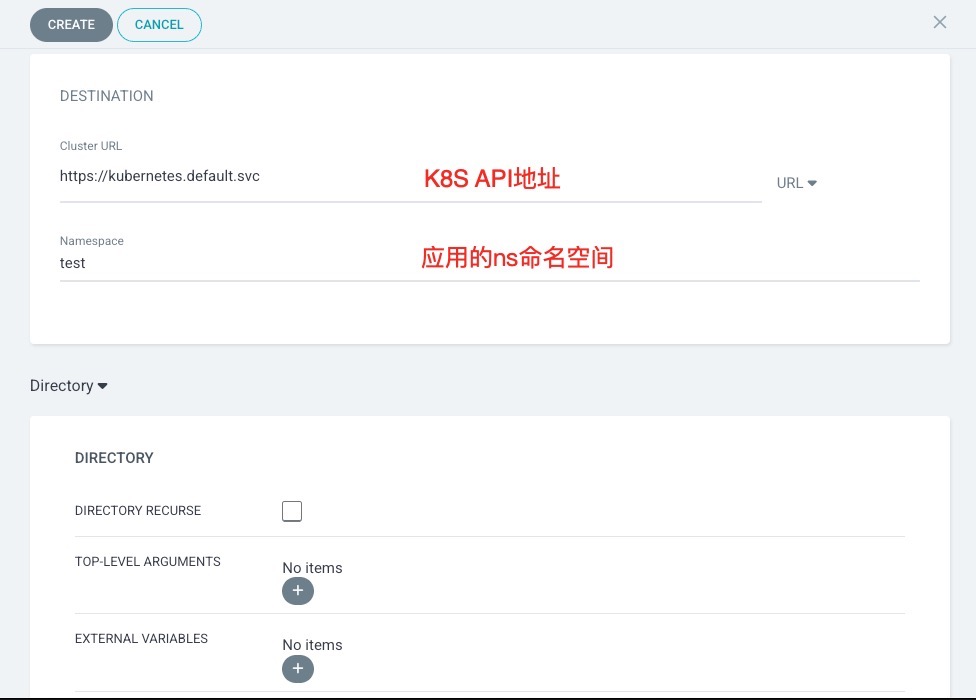Click the DESTINATION section heading
Image resolution: width=976 pixels, height=700 pixels.
point(107,97)
